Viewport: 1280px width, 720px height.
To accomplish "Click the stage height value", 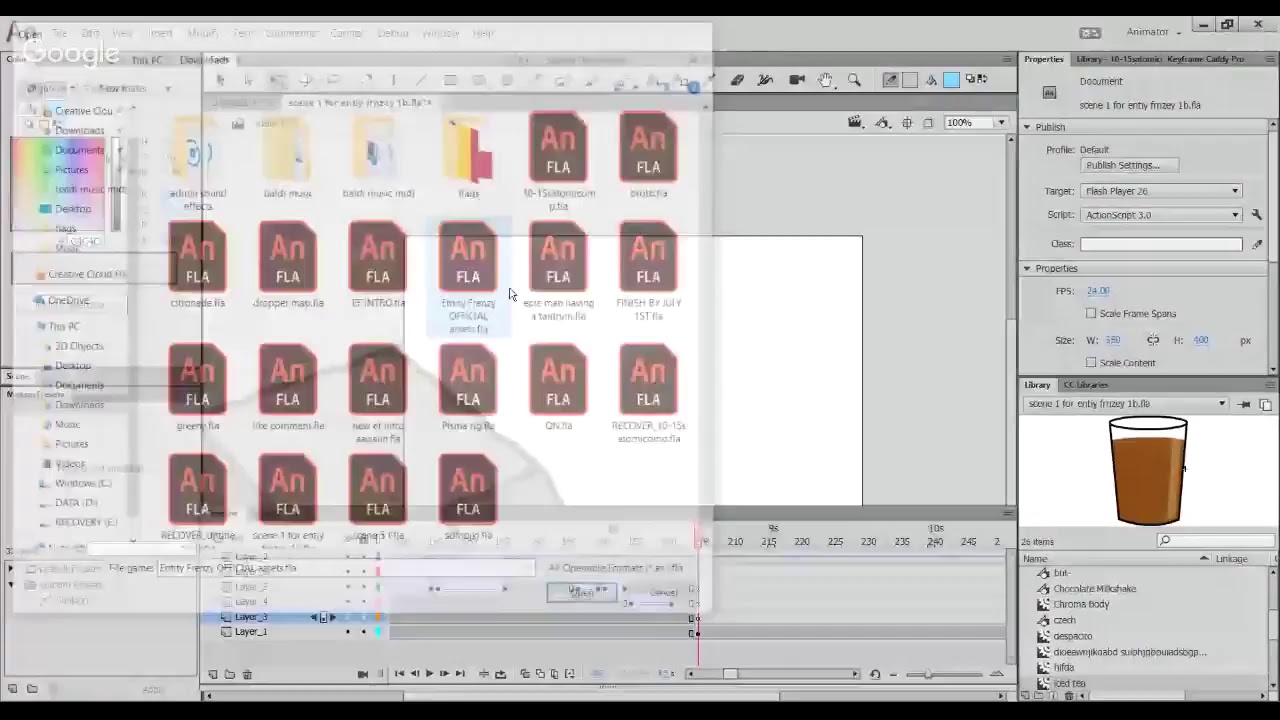I will pyautogui.click(x=1201, y=341).
